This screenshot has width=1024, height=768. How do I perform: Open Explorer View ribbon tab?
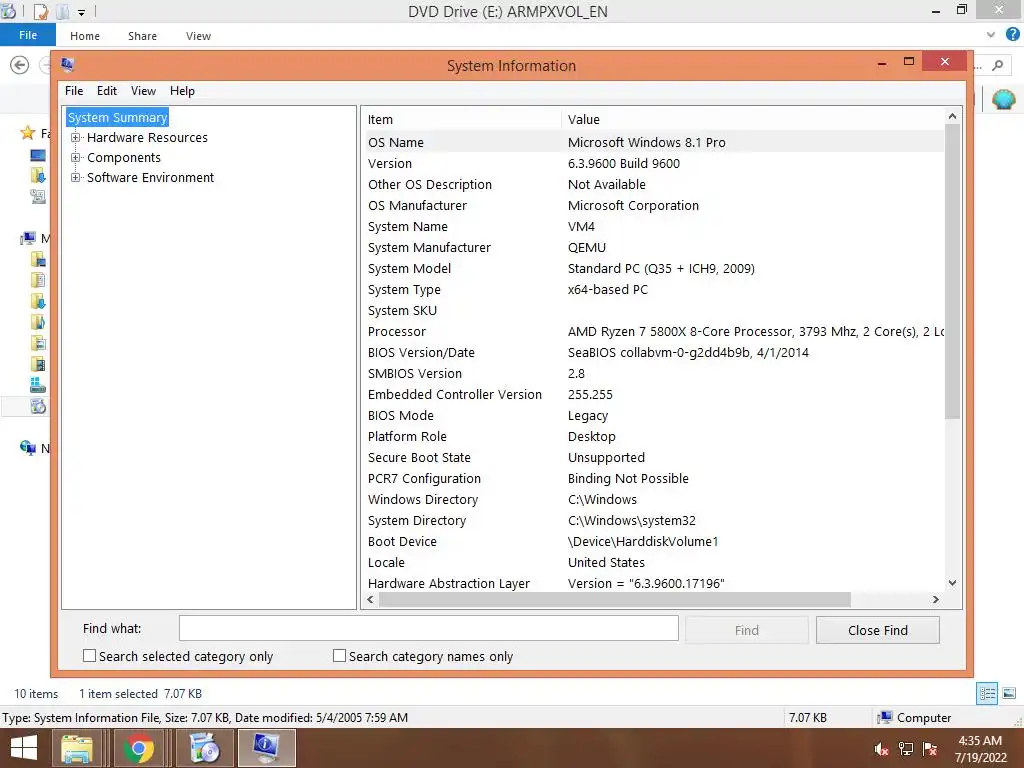coord(198,36)
